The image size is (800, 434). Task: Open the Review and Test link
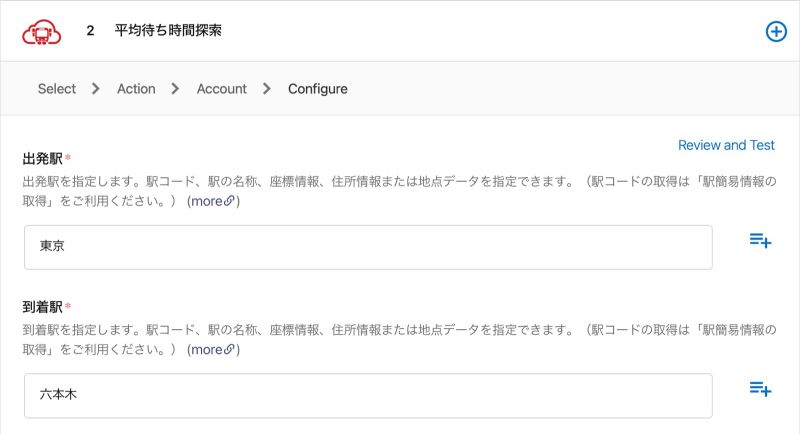coord(726,145)
